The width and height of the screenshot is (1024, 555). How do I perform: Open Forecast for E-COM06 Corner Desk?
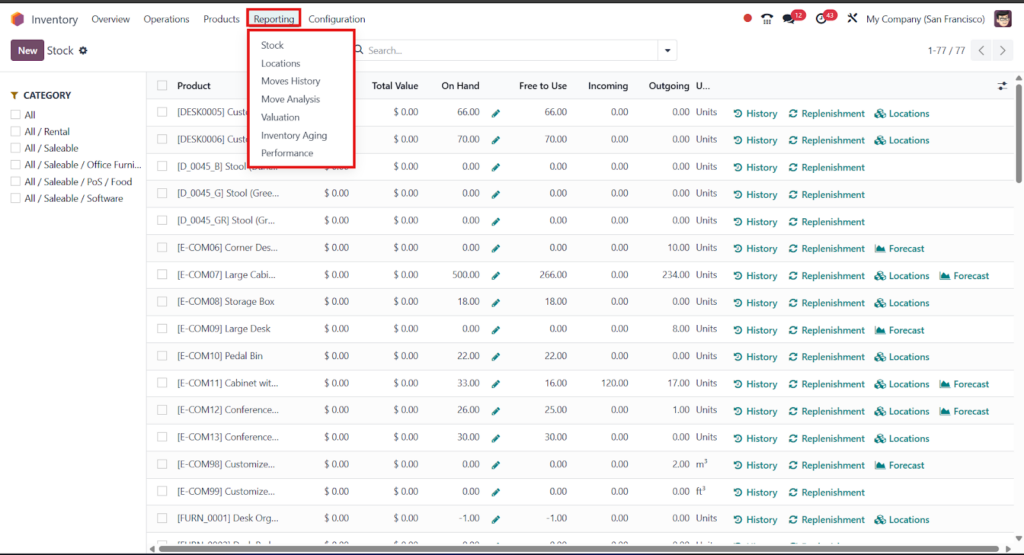(x=899, y=248)
